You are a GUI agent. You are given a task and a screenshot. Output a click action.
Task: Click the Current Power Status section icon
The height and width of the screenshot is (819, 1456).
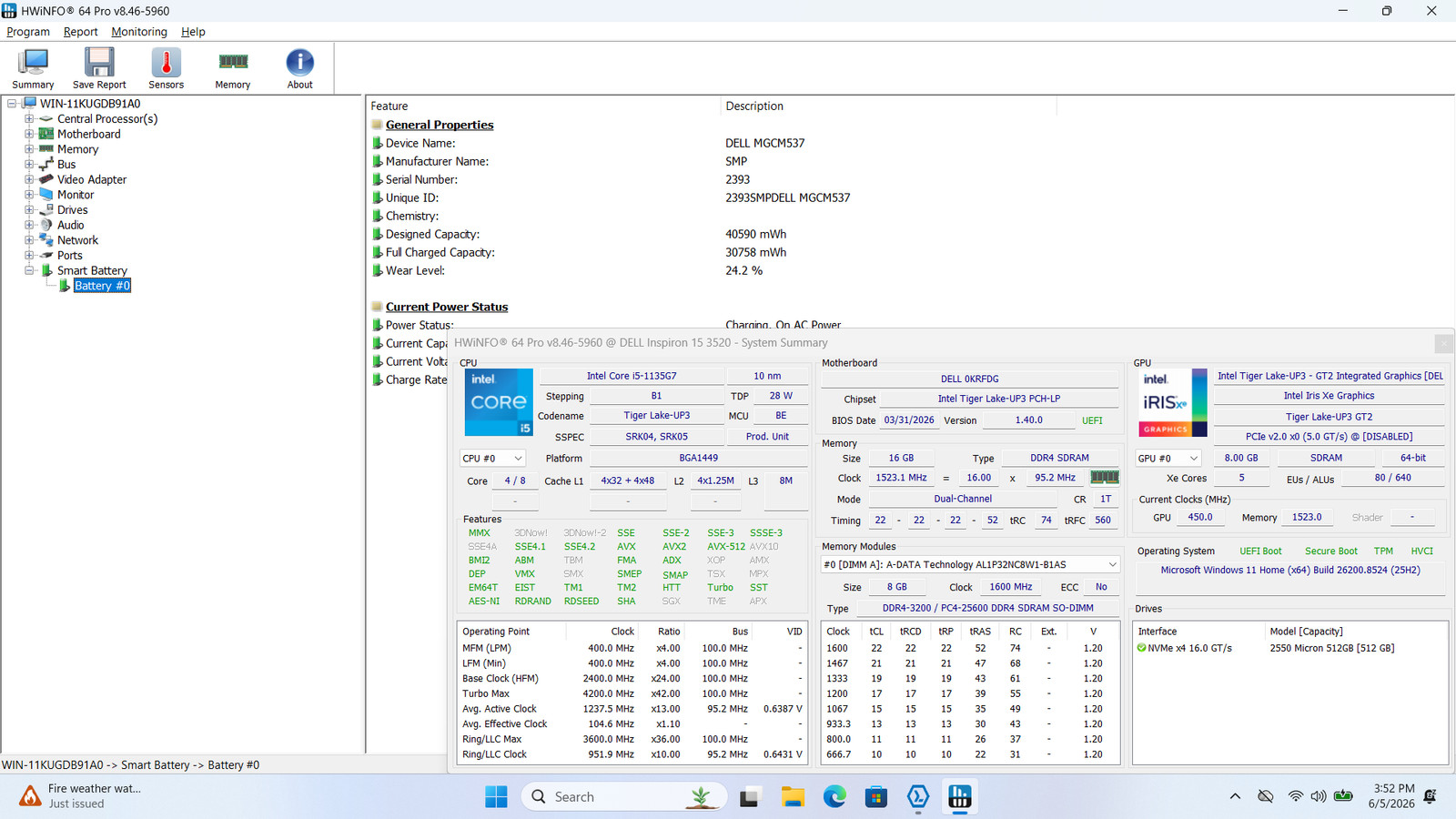pyautogui.click(x=377, y=307)
